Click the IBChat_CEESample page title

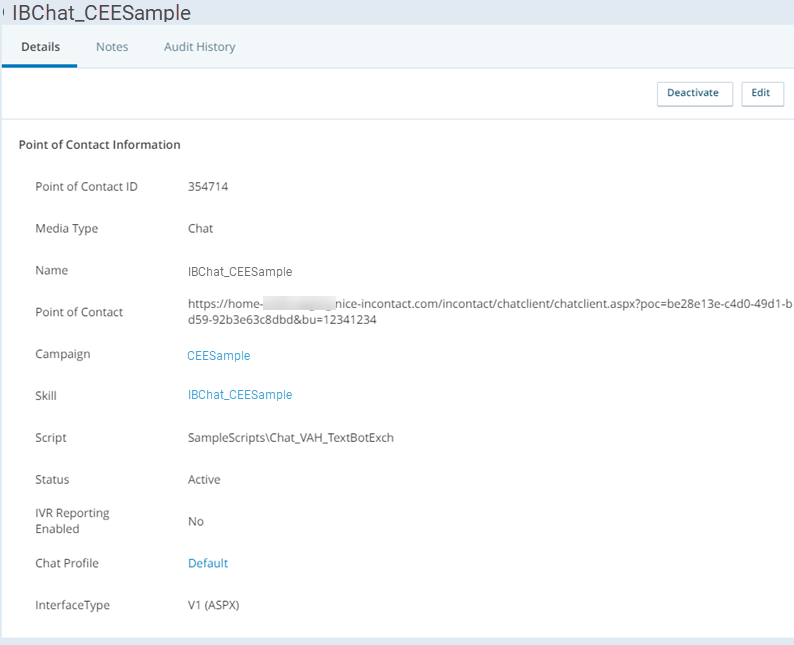(x=101, y=13)
